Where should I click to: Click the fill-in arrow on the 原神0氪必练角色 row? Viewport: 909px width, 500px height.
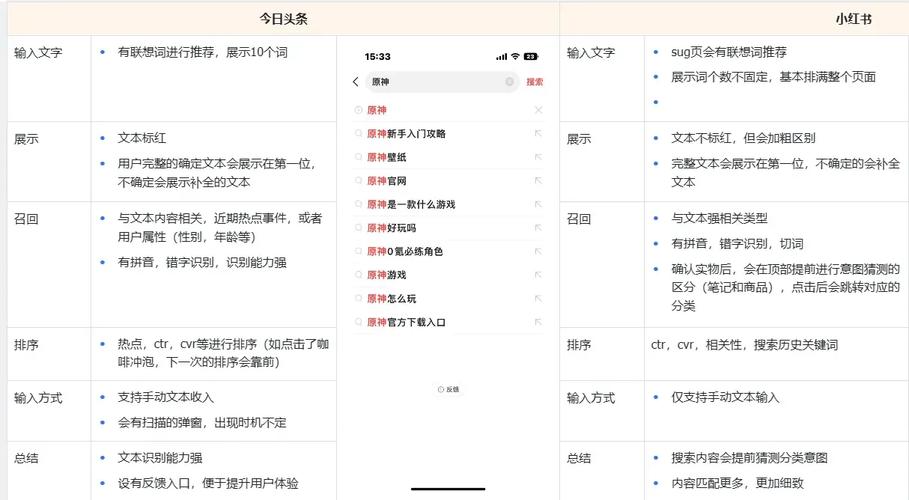coord(538,251)
